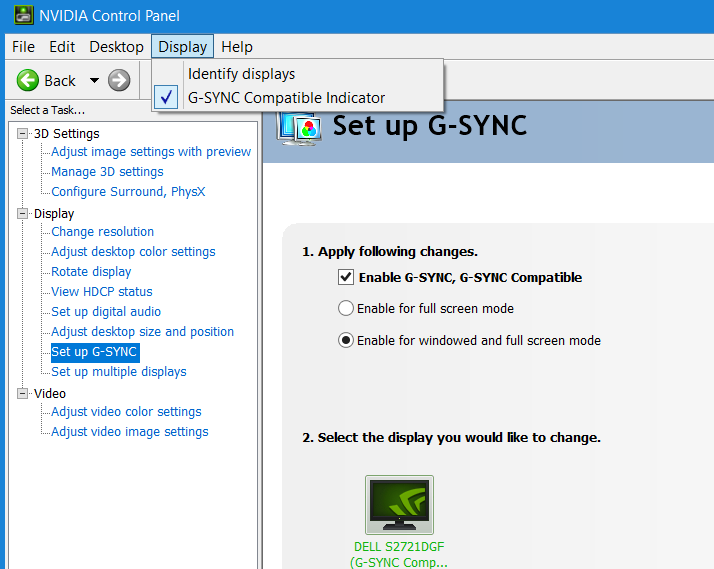
Task: Choose Identify displays menu entry
Action: point(241,74)
